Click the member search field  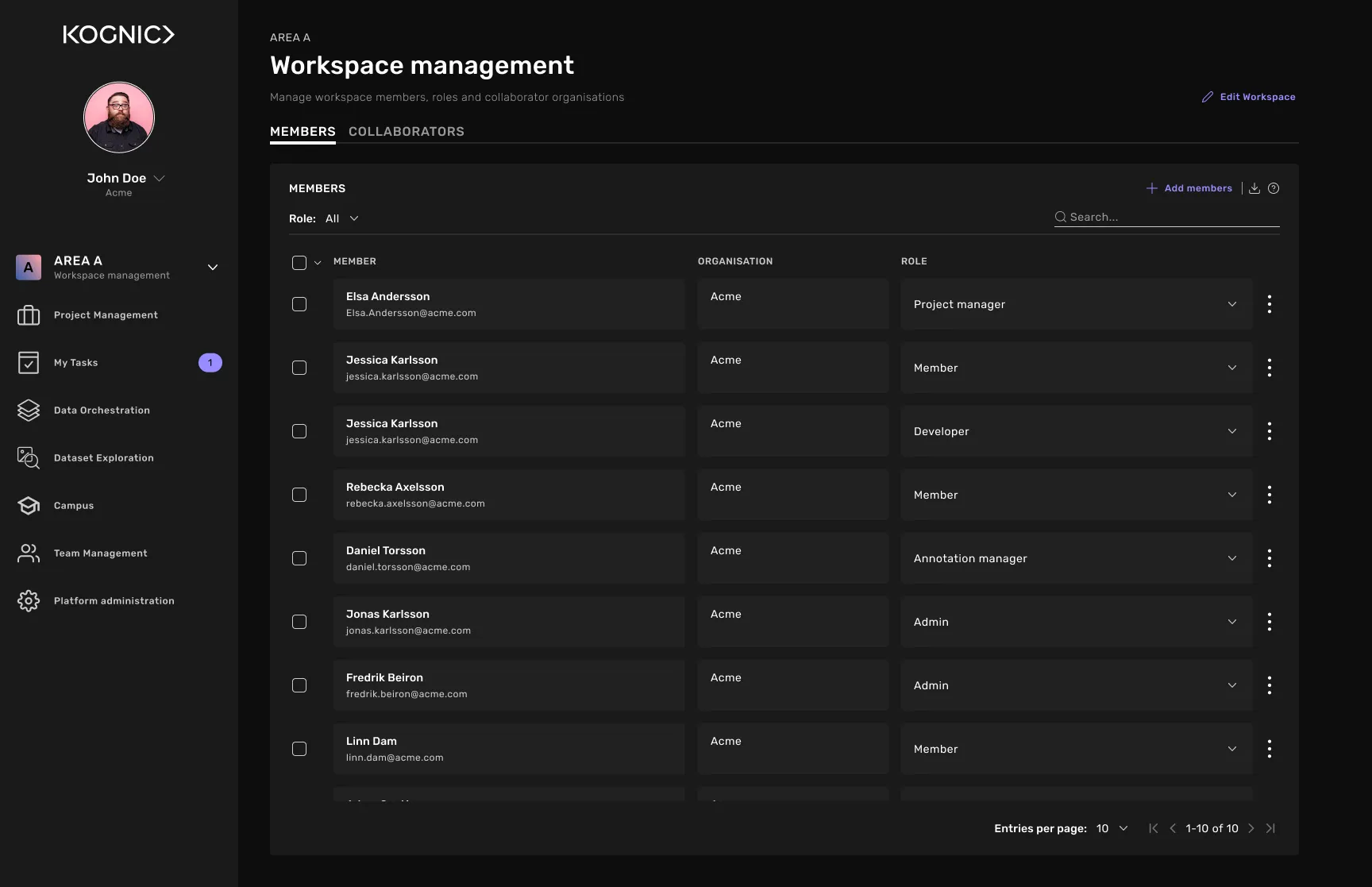pyautogui.click(x=1167, y=217)
